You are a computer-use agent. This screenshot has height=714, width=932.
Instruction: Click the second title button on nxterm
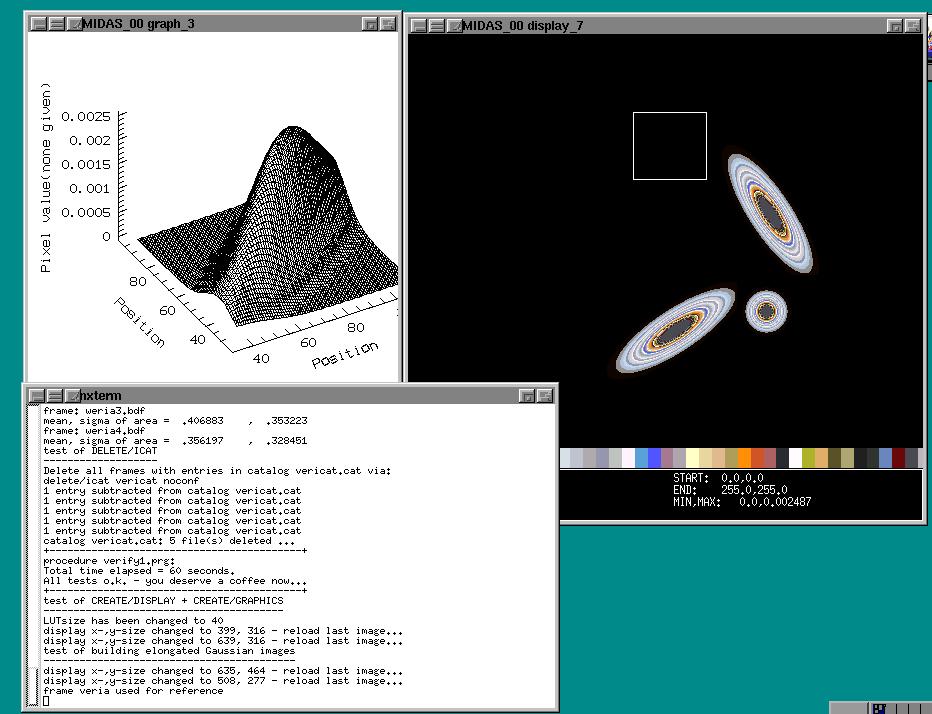[54, 396]
